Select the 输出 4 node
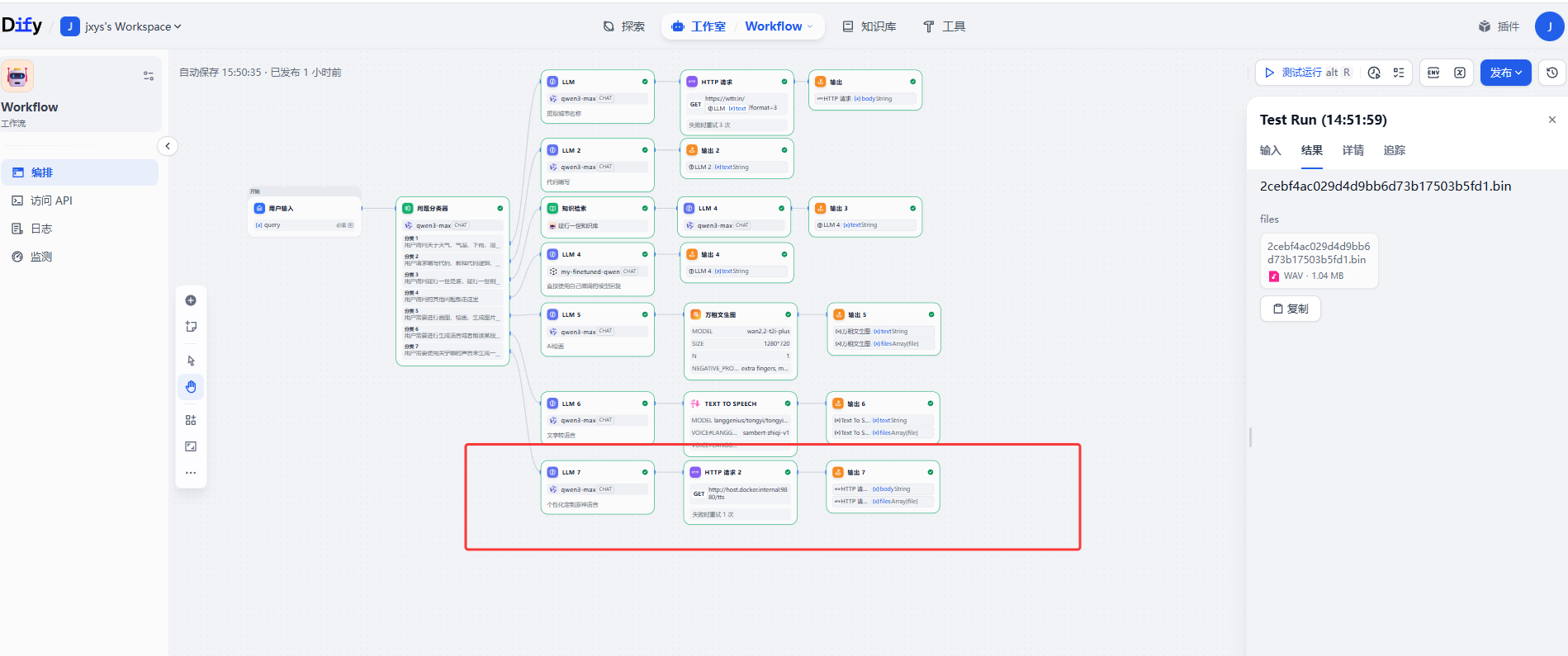 pos(737,262)
